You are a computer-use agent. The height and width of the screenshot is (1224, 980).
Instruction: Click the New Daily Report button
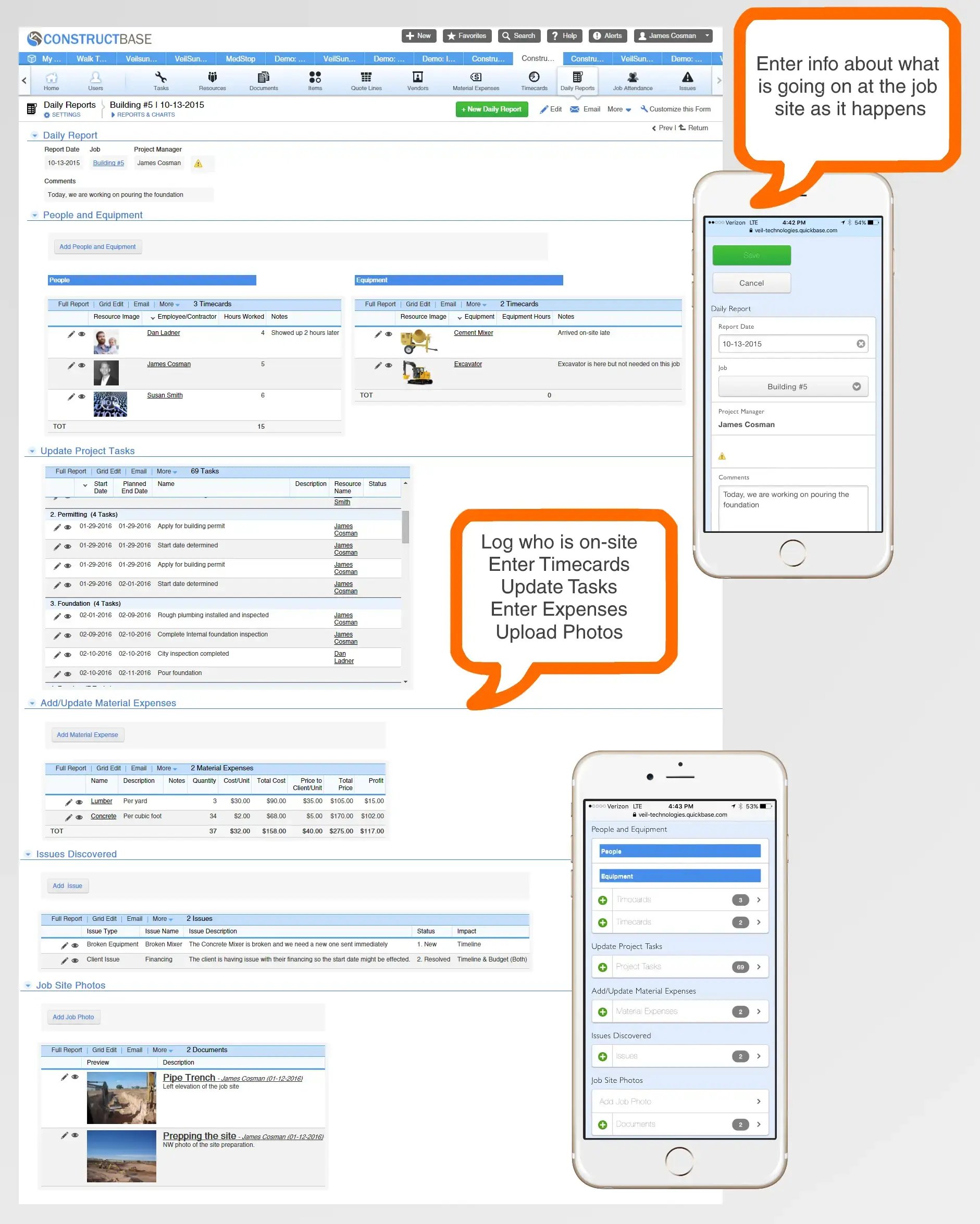[x=492, y=109]
